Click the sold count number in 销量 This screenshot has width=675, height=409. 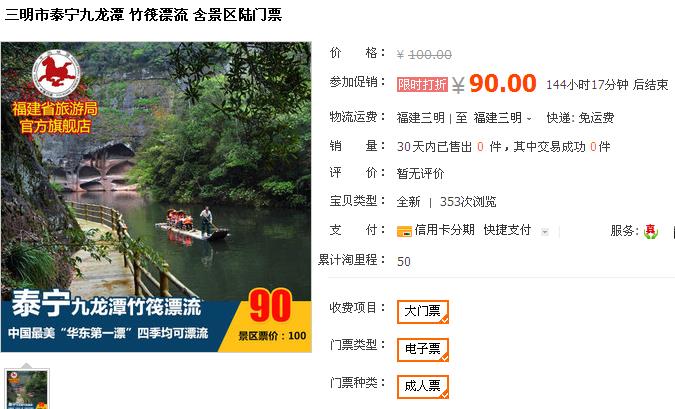480,147
